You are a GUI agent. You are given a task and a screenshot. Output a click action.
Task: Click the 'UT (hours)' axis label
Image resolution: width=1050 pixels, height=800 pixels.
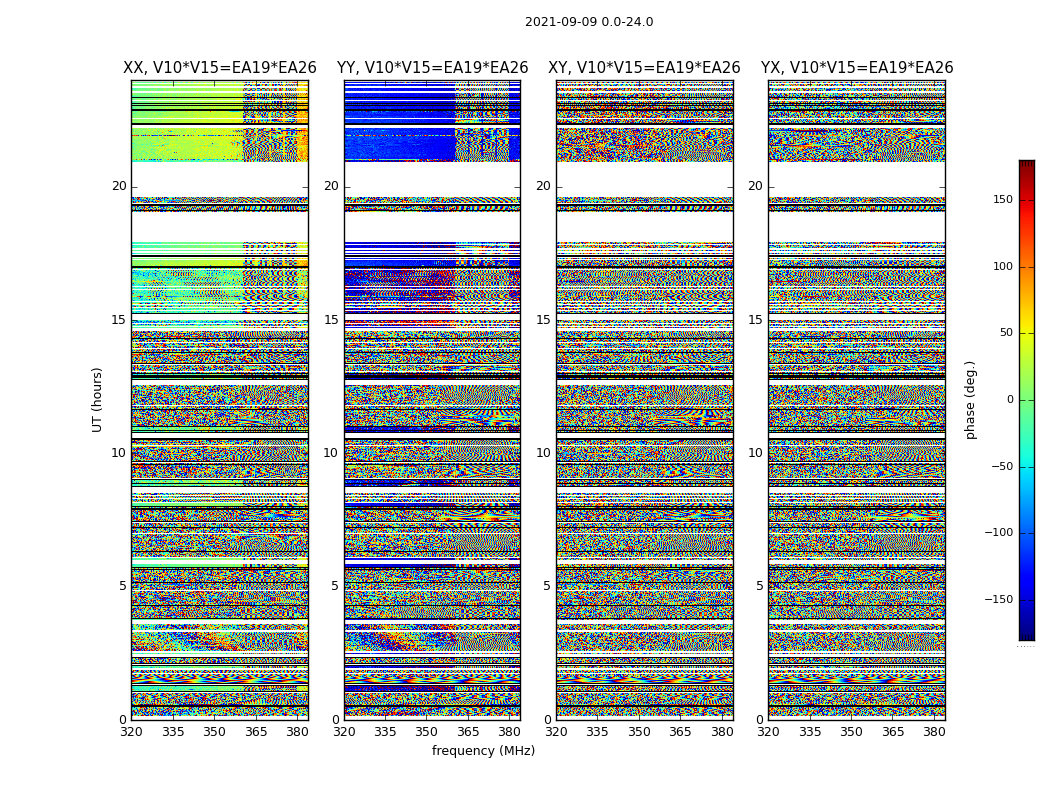tap(97, 400)
